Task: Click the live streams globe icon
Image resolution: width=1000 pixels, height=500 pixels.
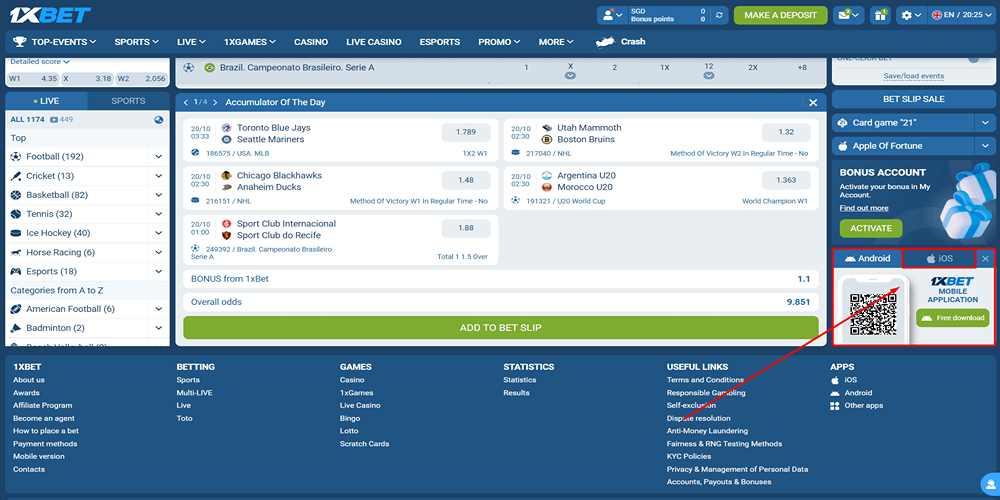Action: [158, 120]
